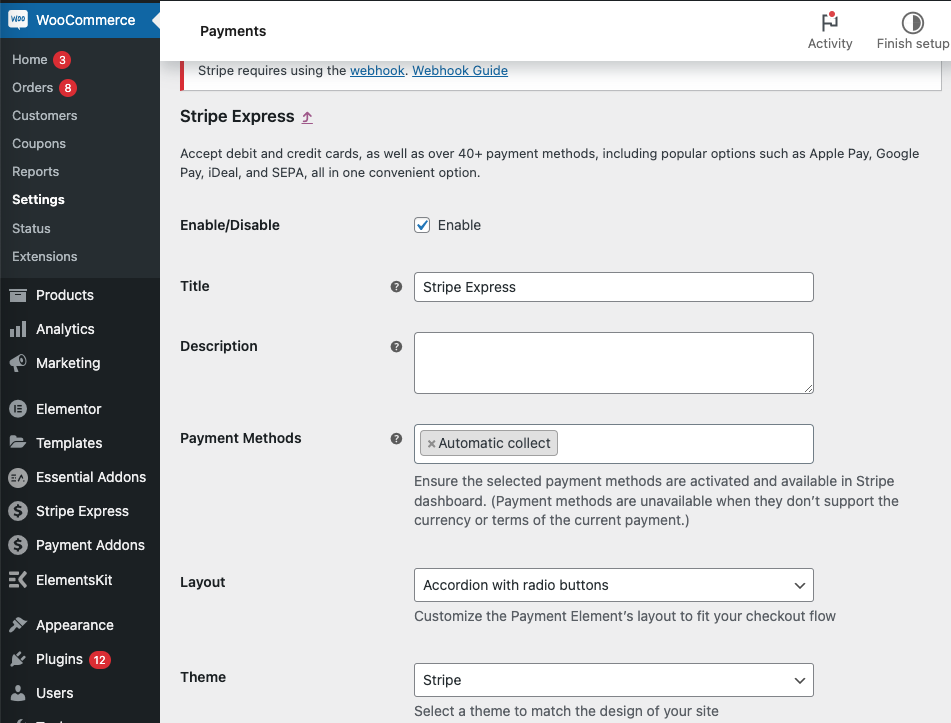951x723 pixels.
Task: Click the Marketing megaphone icon
Action: [x=18, y=363]
